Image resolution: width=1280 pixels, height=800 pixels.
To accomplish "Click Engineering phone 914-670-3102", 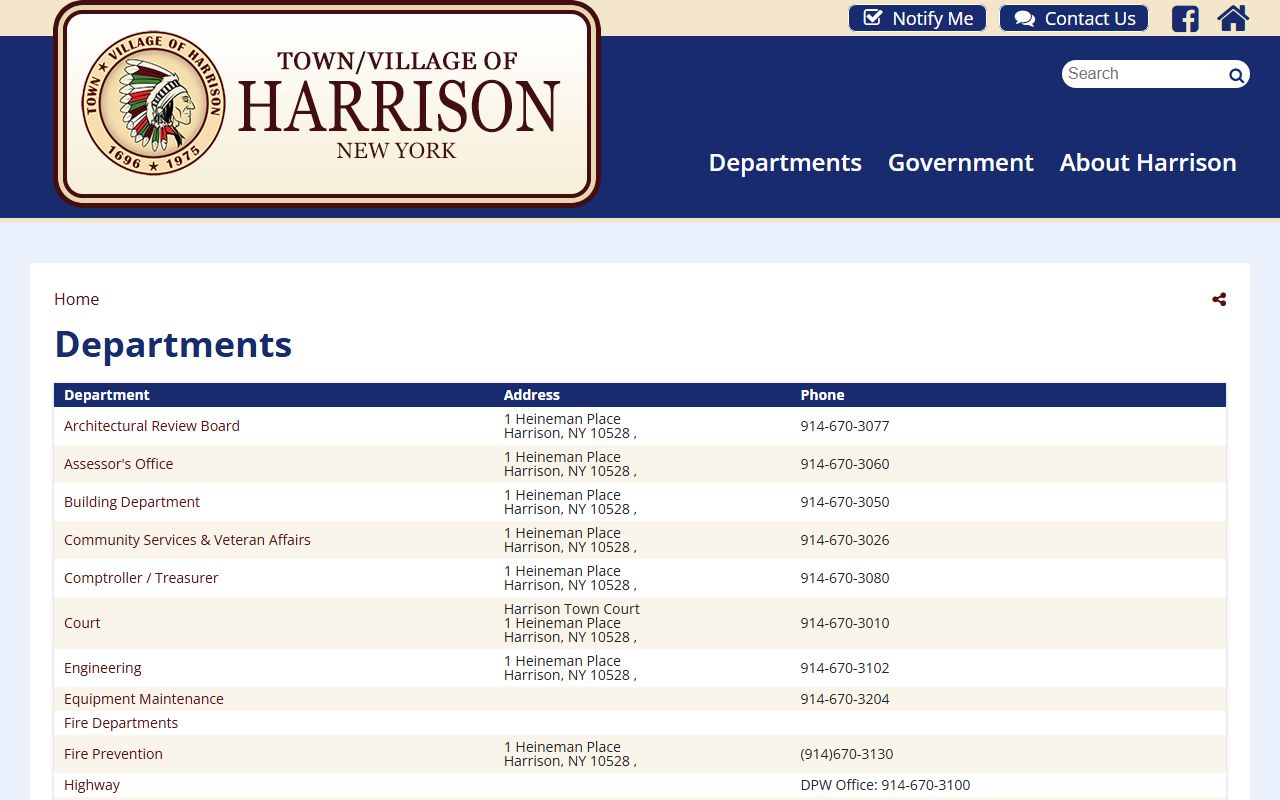I will click(845, 668).
